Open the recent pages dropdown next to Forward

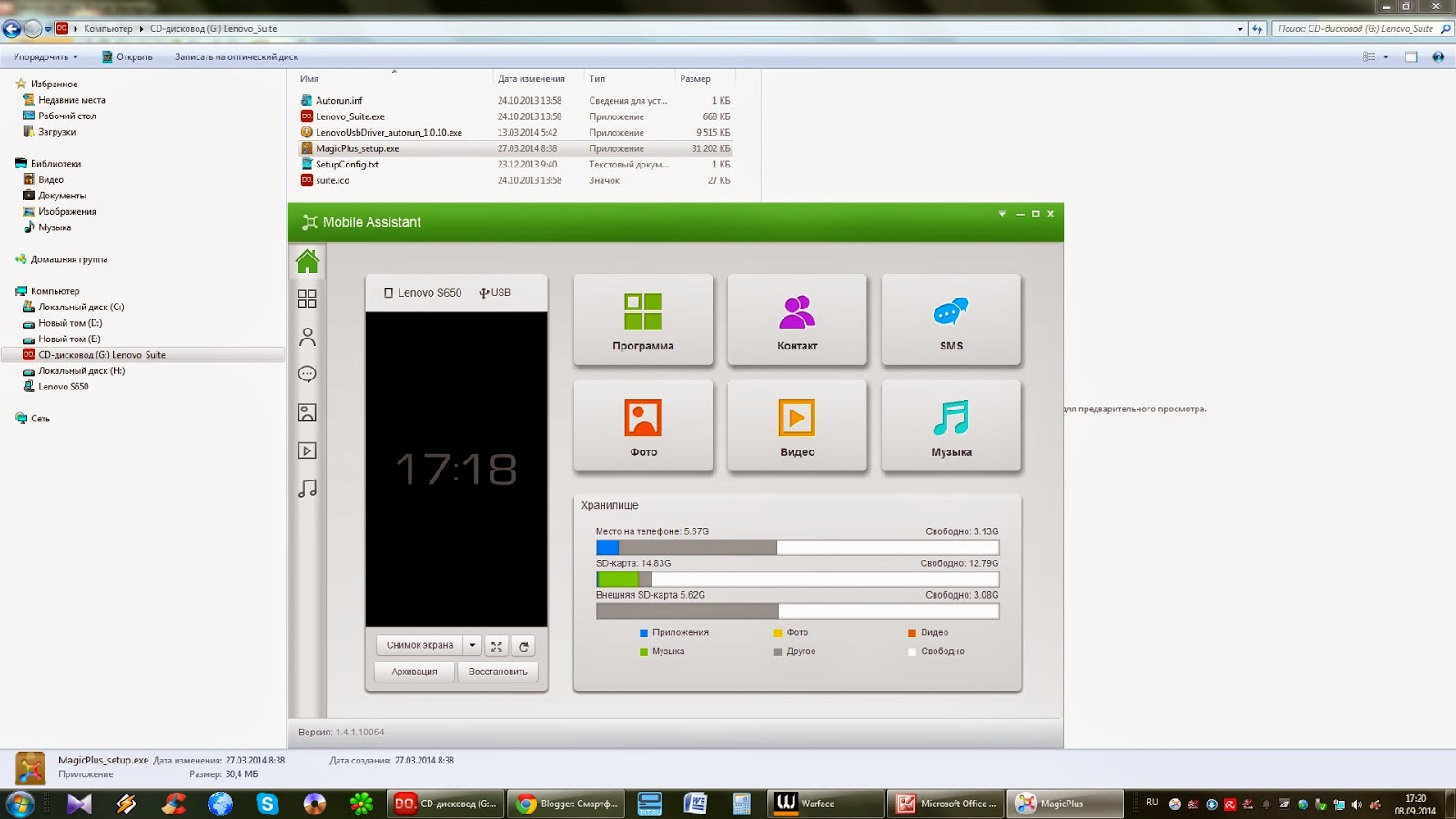48,29
